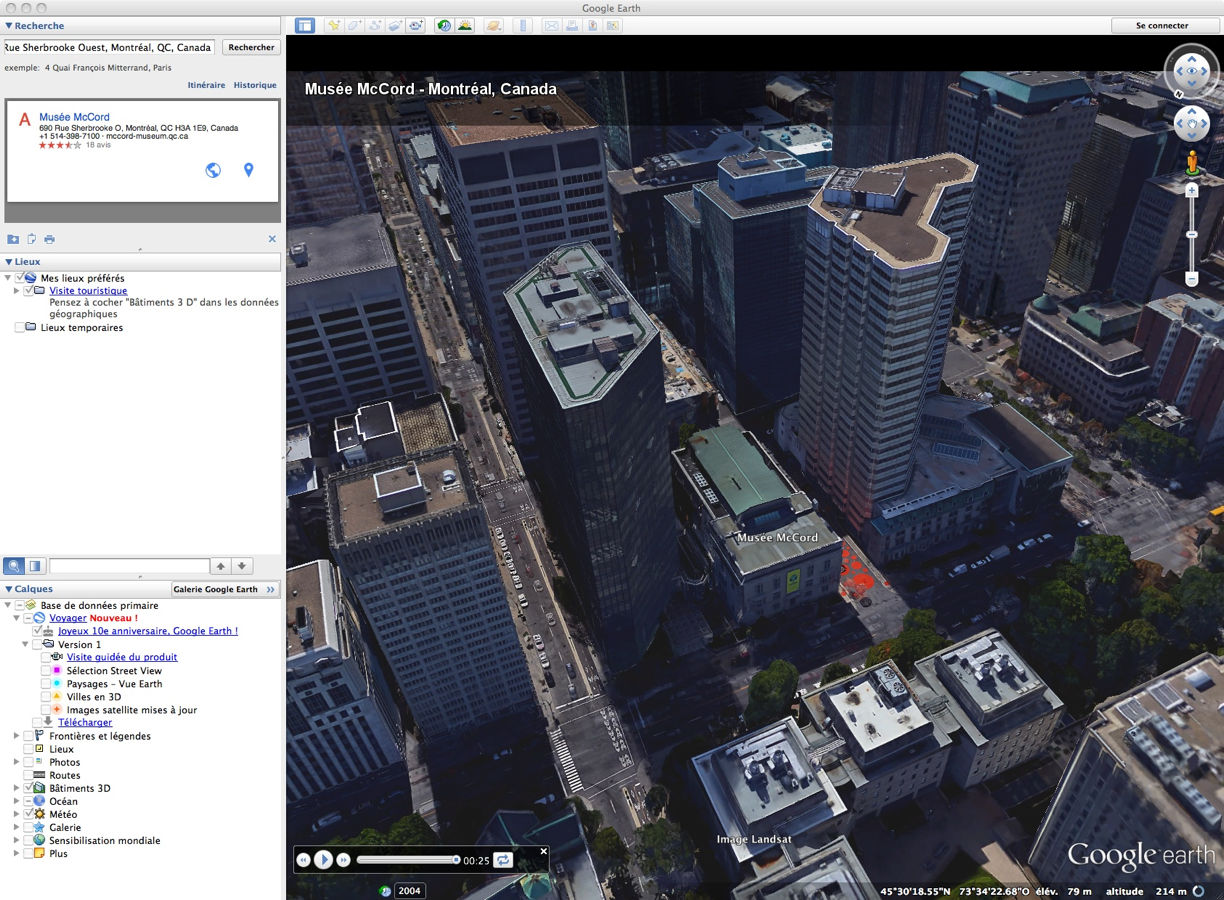Viewport: 1224px width, 900px height.
Task: Click the look-around compass control
Action: coord(1191,71)
